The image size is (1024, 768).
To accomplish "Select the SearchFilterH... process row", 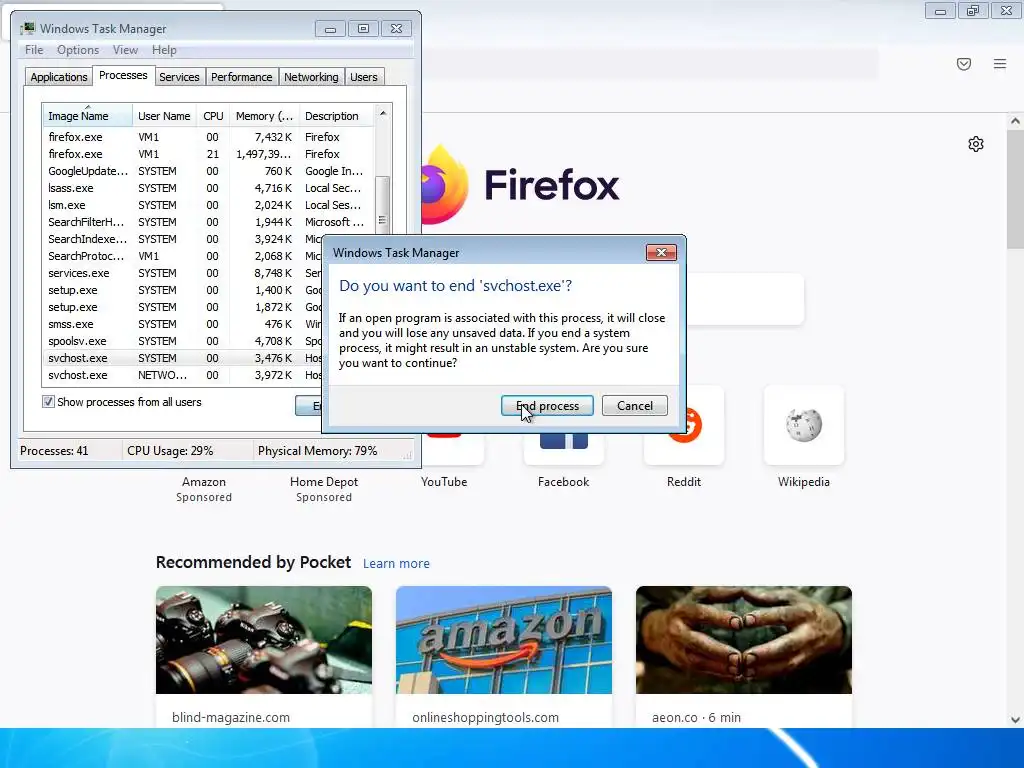I will coord(208,222).
